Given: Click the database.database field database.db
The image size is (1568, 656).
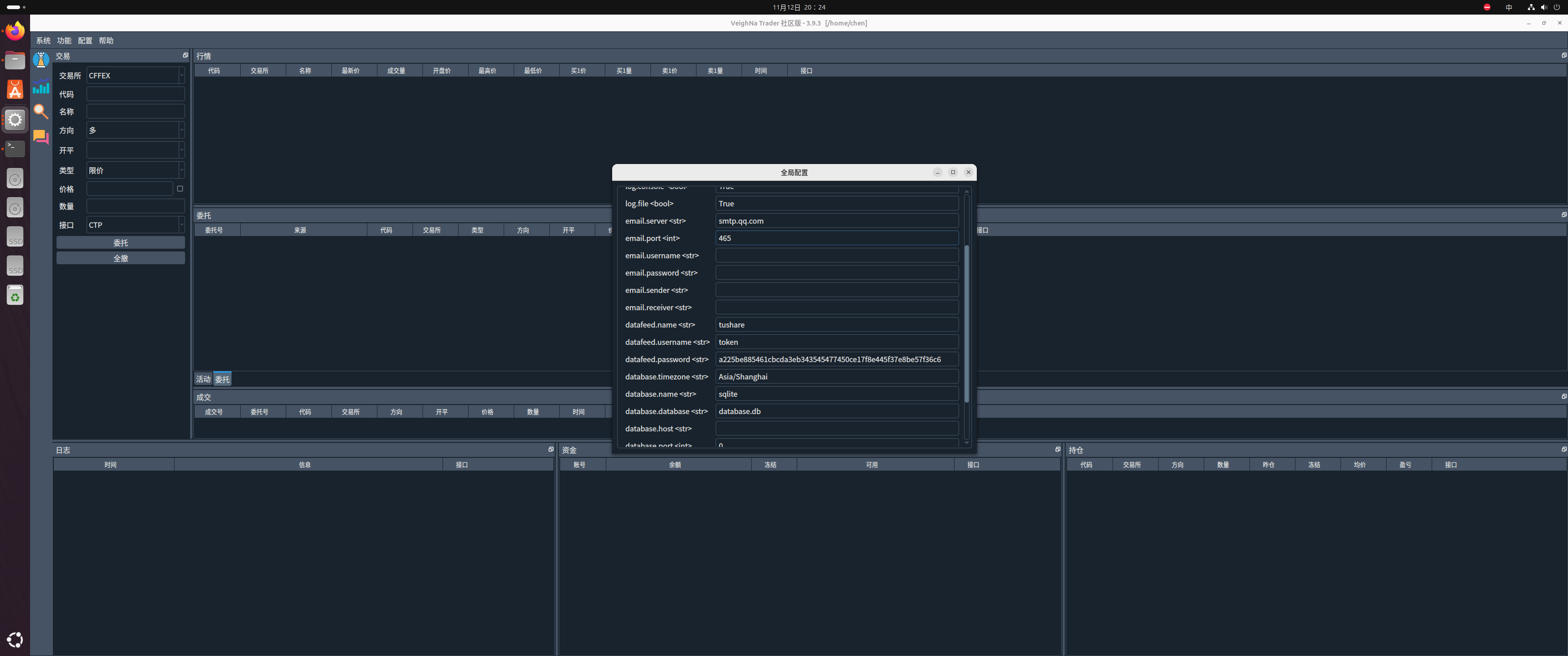Looking at the screenshot, I should click(836, 411).
